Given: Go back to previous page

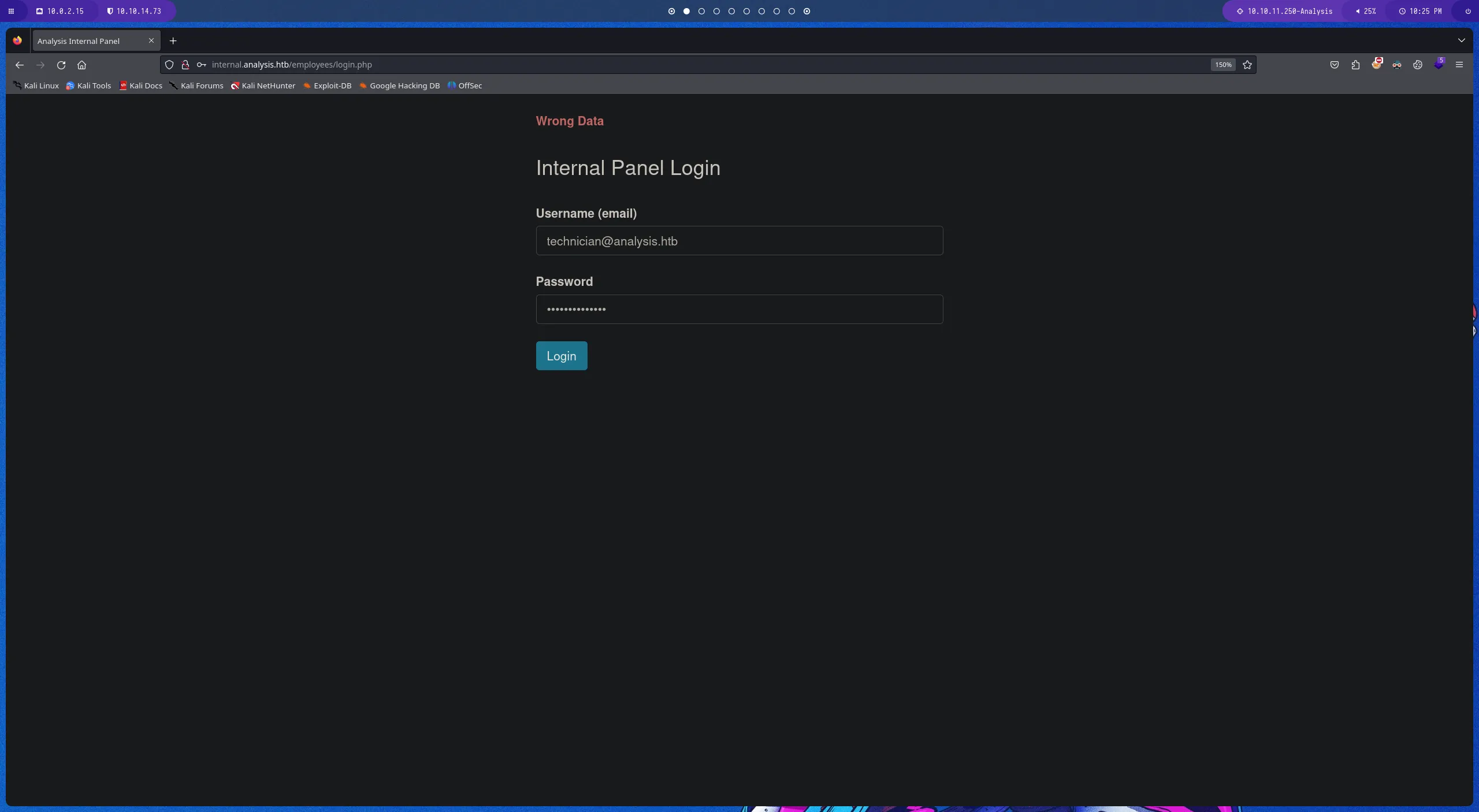Looking at the screenshot, I should pyautogui.click(x=20, y=65).
